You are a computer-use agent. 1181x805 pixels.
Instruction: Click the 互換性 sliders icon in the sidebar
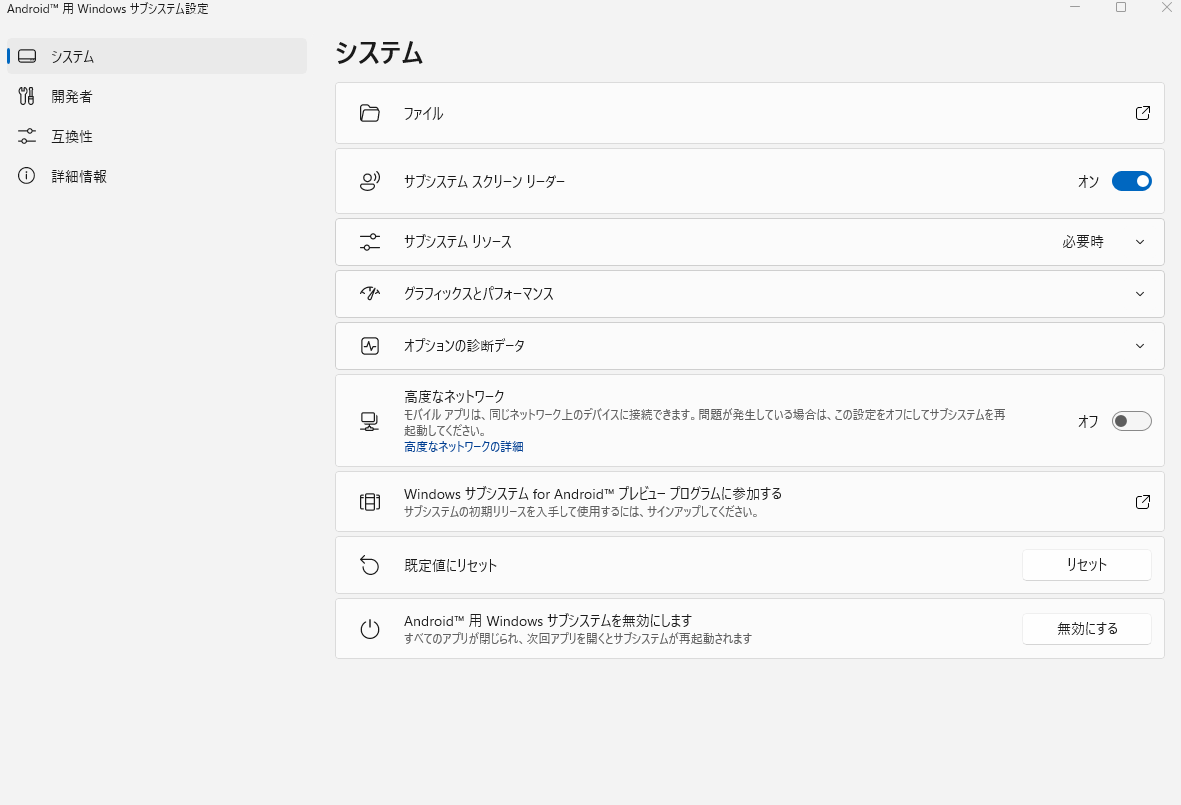point(27,136)
